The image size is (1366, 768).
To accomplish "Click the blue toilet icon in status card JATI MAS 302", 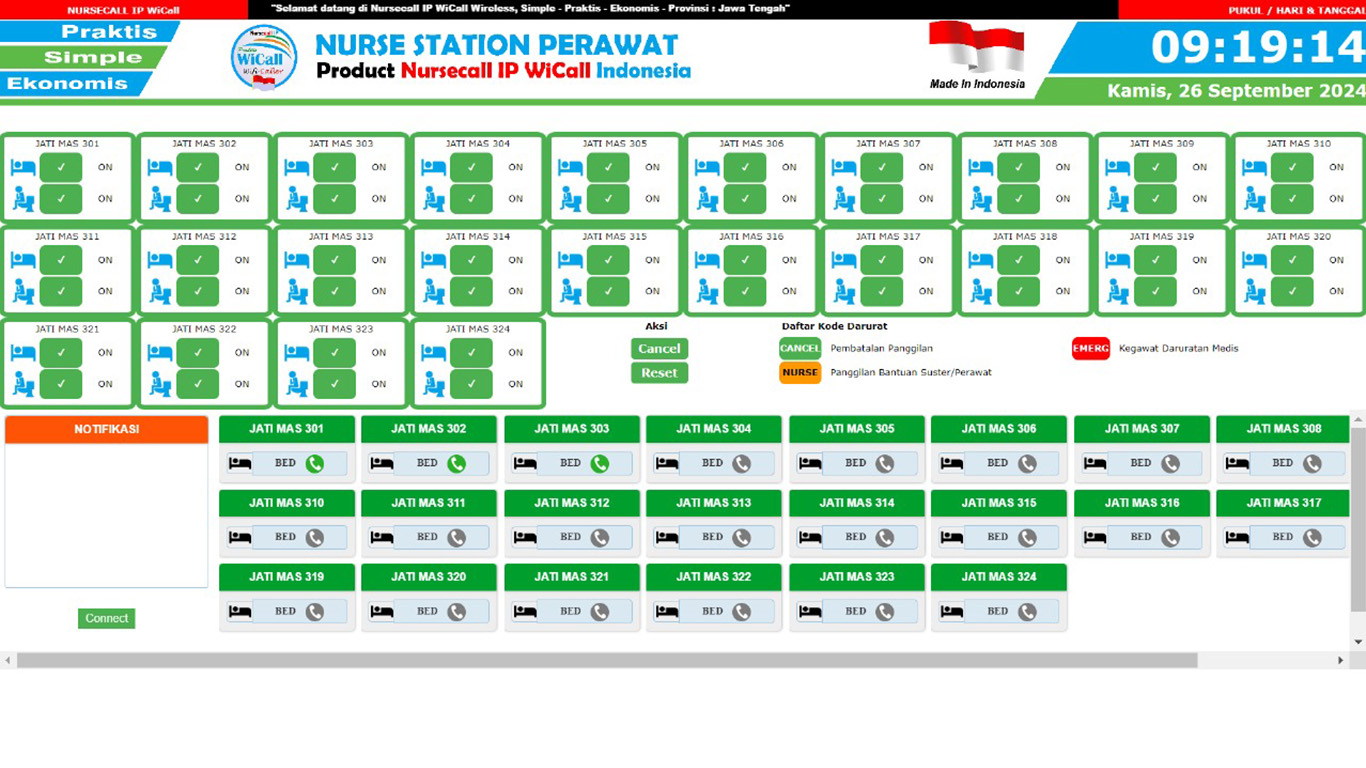I will click(x=160, y=199).
